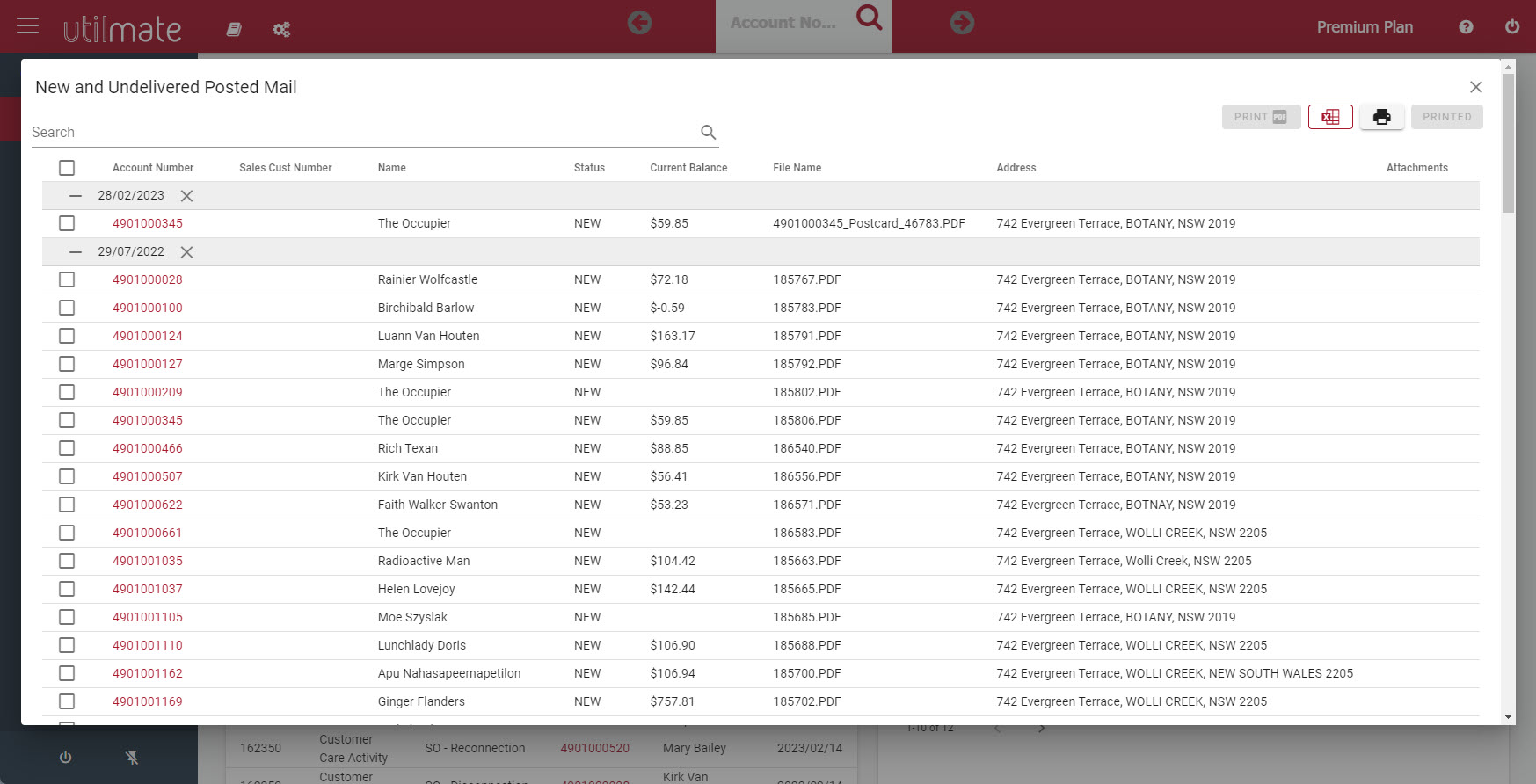Image resolution: width=1536 pixels, height=784 pixels.
Task: Open account link 4901000124
Action: 148,336
